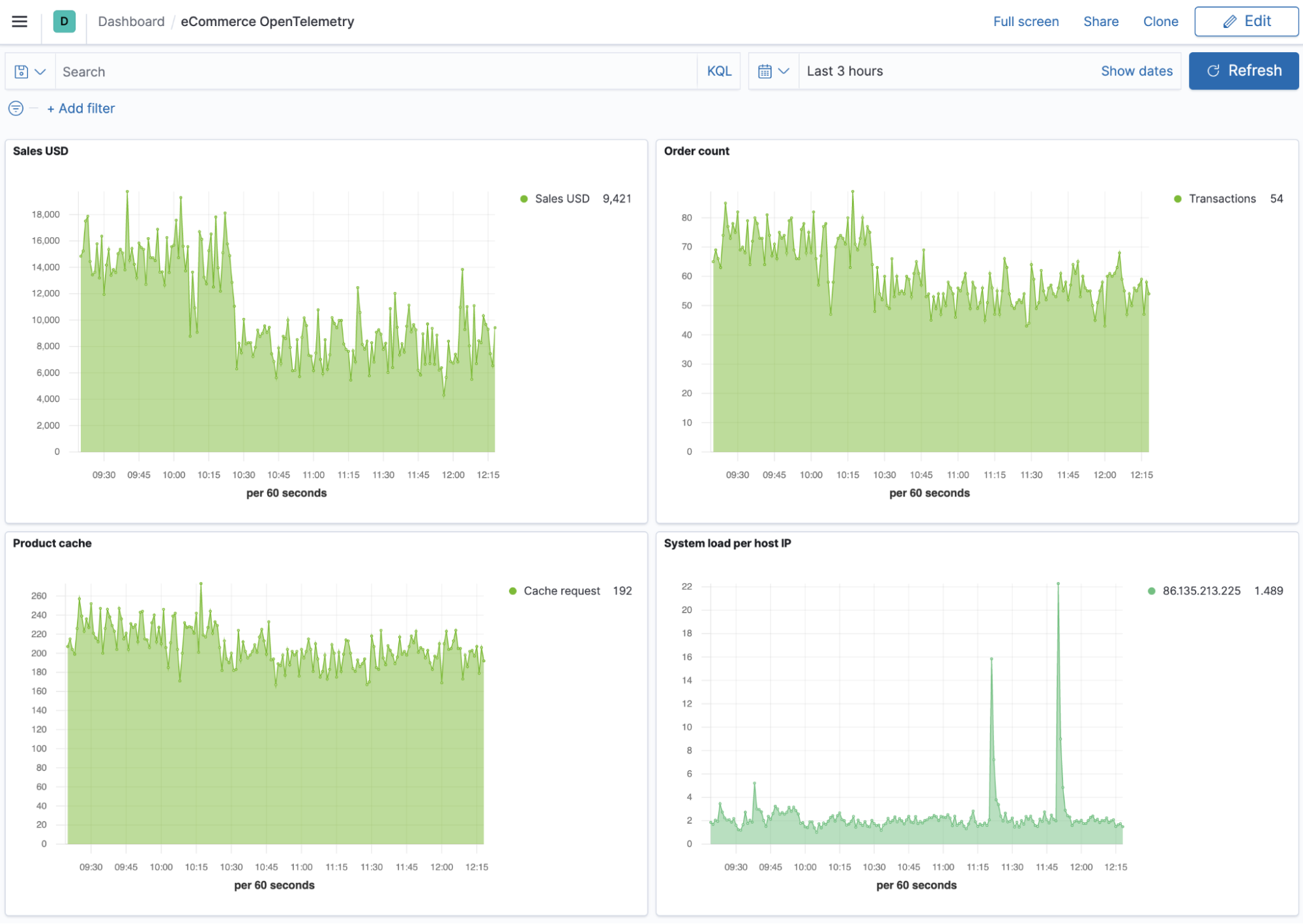The width and height of the screenshot is (1303, 924).
Task: Click Show dates to reveal date range
Action: (x=1137, y=70)
